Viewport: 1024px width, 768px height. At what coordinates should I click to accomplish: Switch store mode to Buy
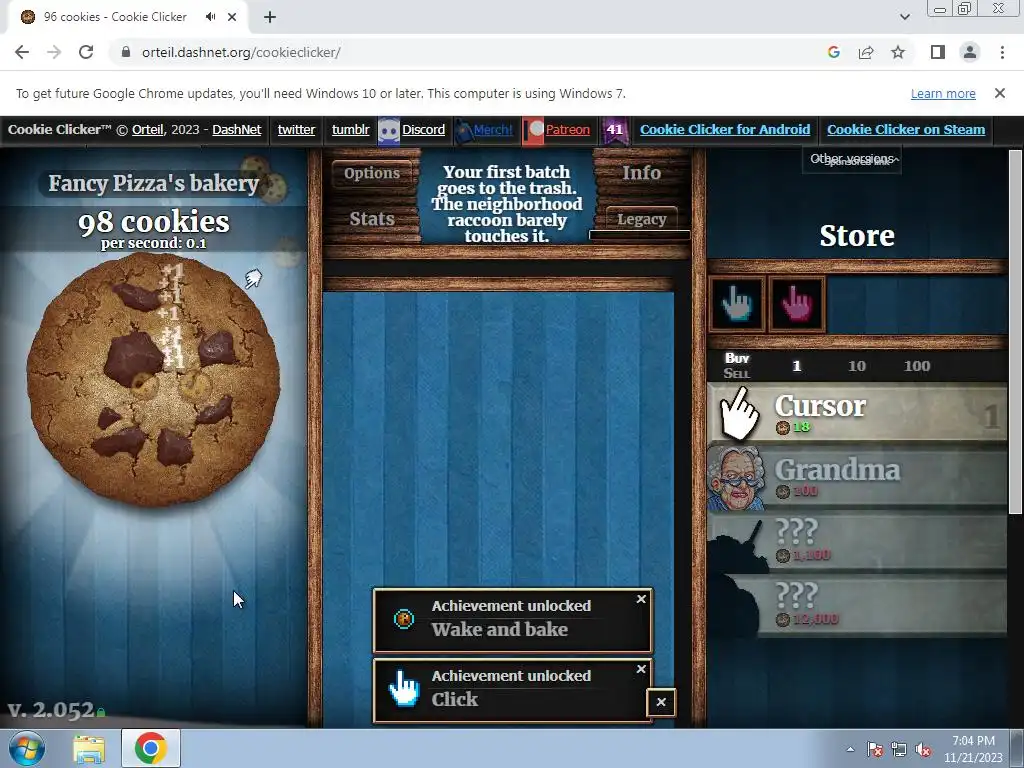pos(737,358)
